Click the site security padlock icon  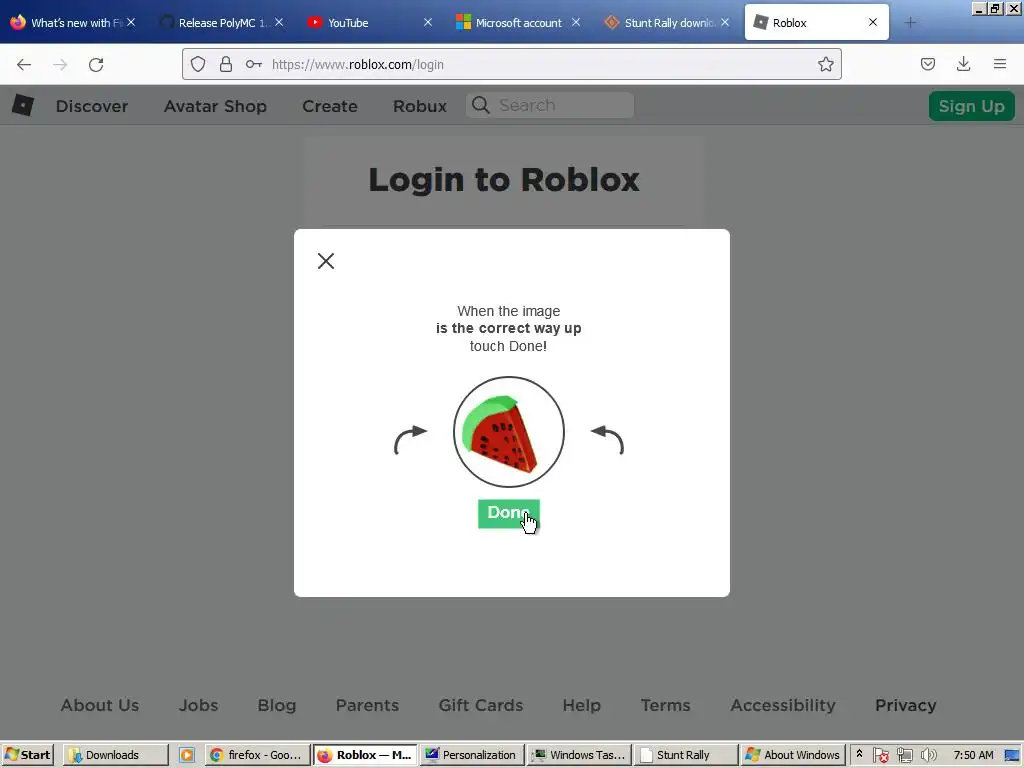(x=226, y=64)
